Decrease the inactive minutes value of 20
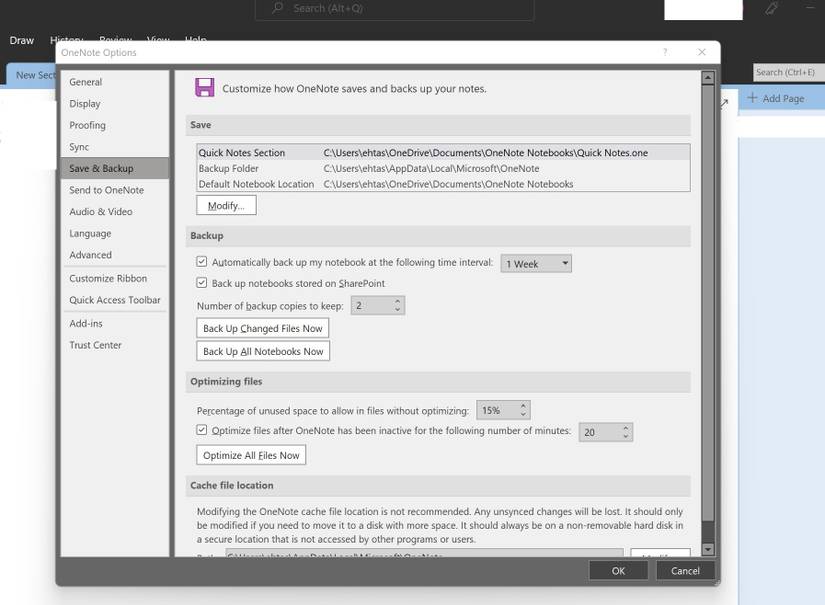 [x=626, y=434]
